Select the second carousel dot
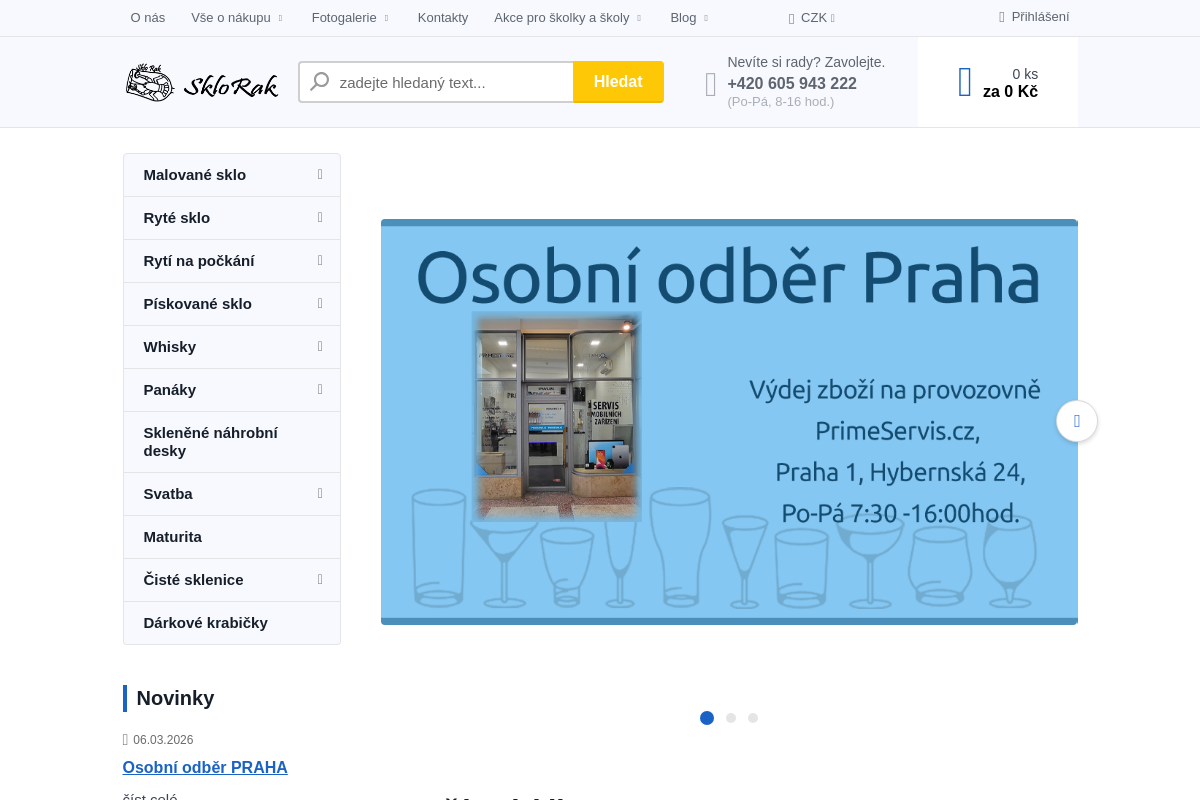 coord(731,718)
